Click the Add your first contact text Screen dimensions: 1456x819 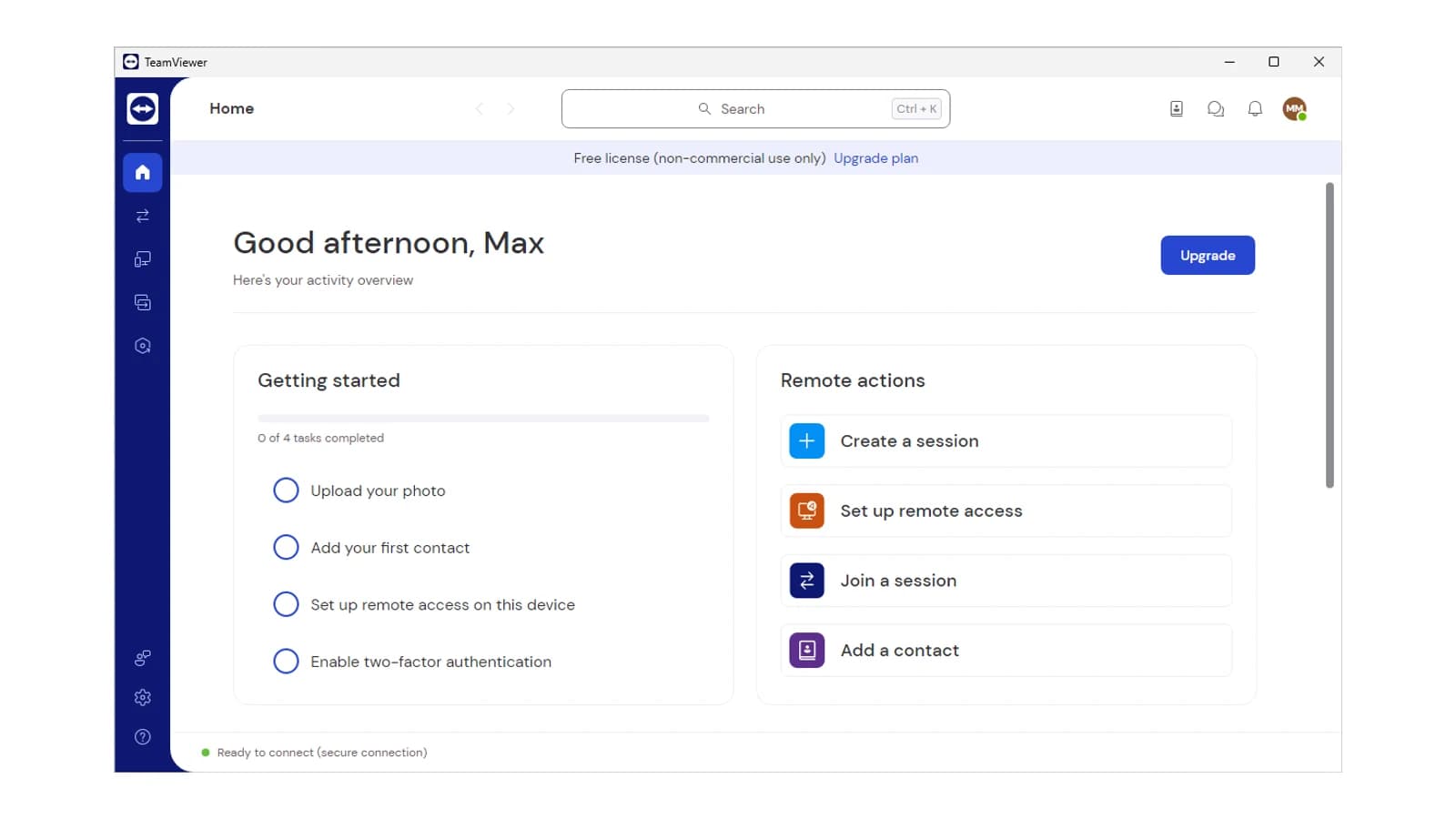coord(389,548)
